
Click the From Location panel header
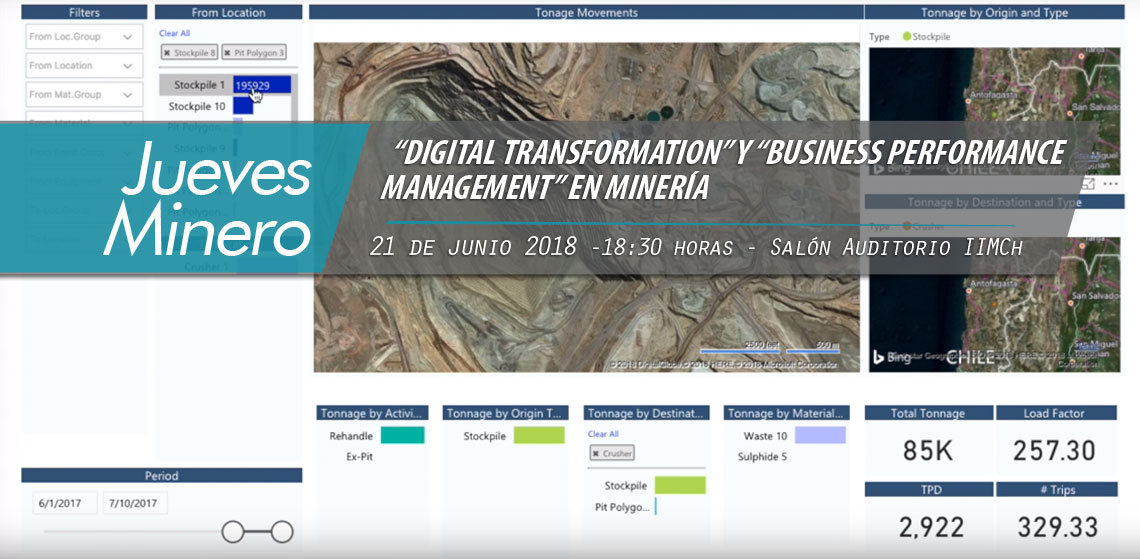tap(228, 12)
